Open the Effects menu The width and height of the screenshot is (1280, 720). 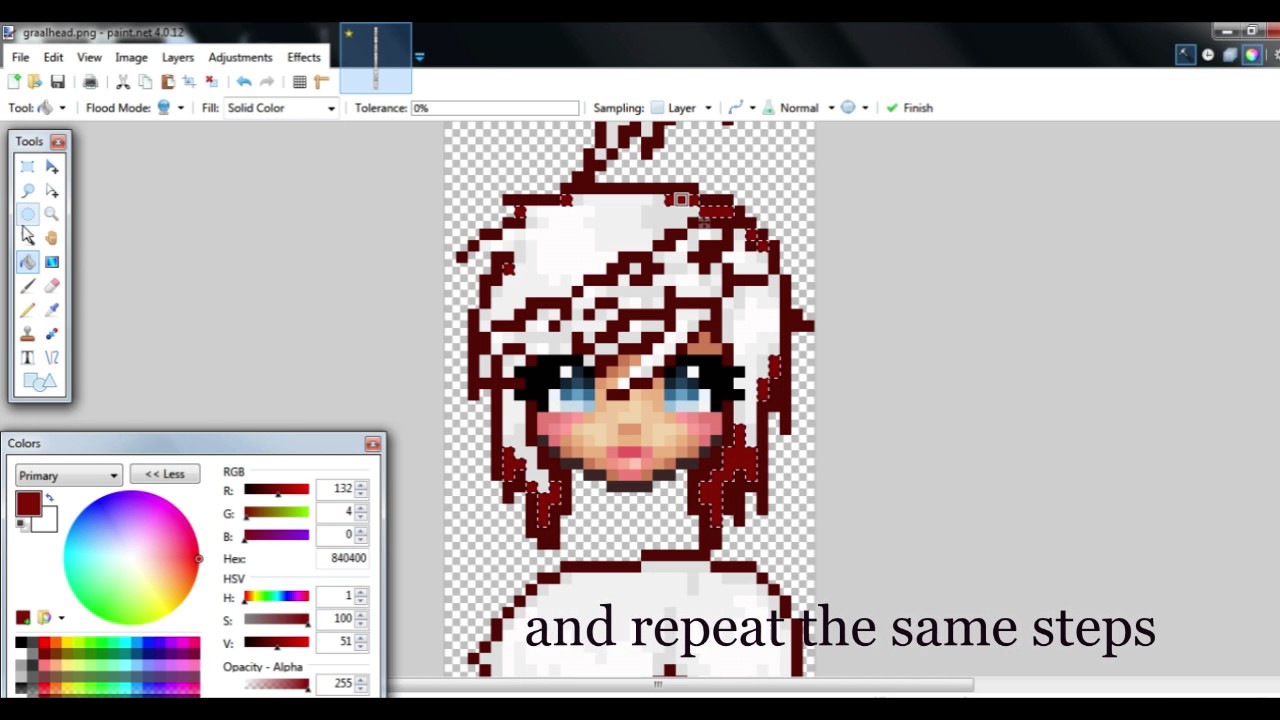pos(304,57)
